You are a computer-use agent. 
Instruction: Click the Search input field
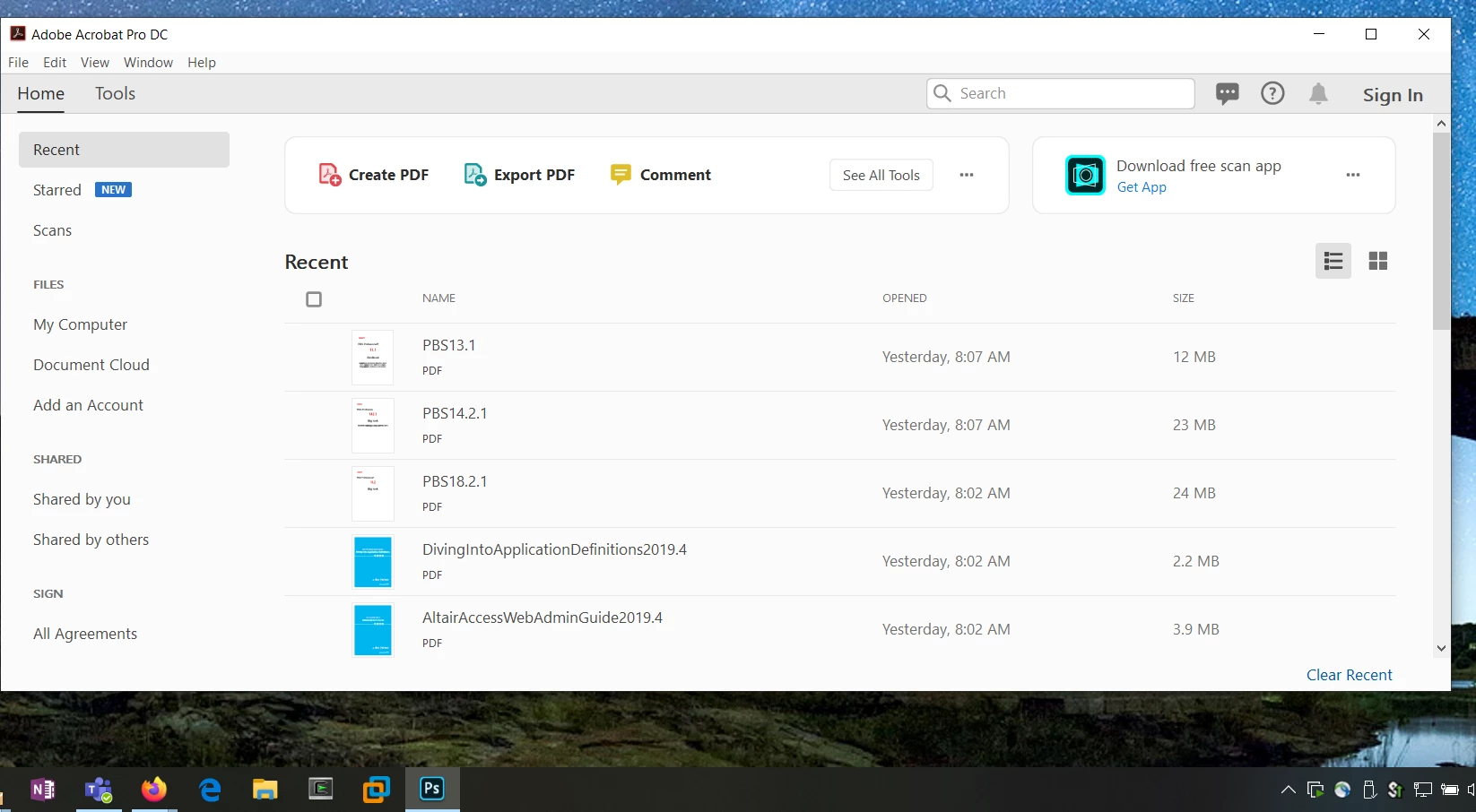point(1061,93)
